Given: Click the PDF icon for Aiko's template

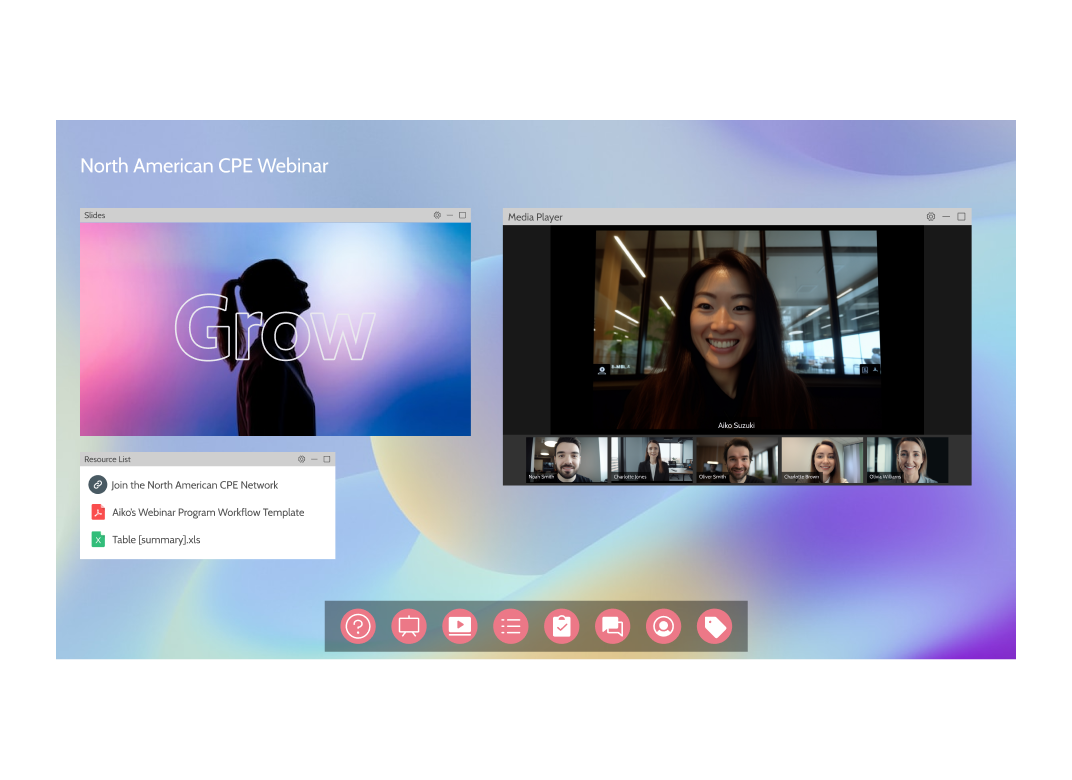Looking at the screenshot, I should pos(98,512).
